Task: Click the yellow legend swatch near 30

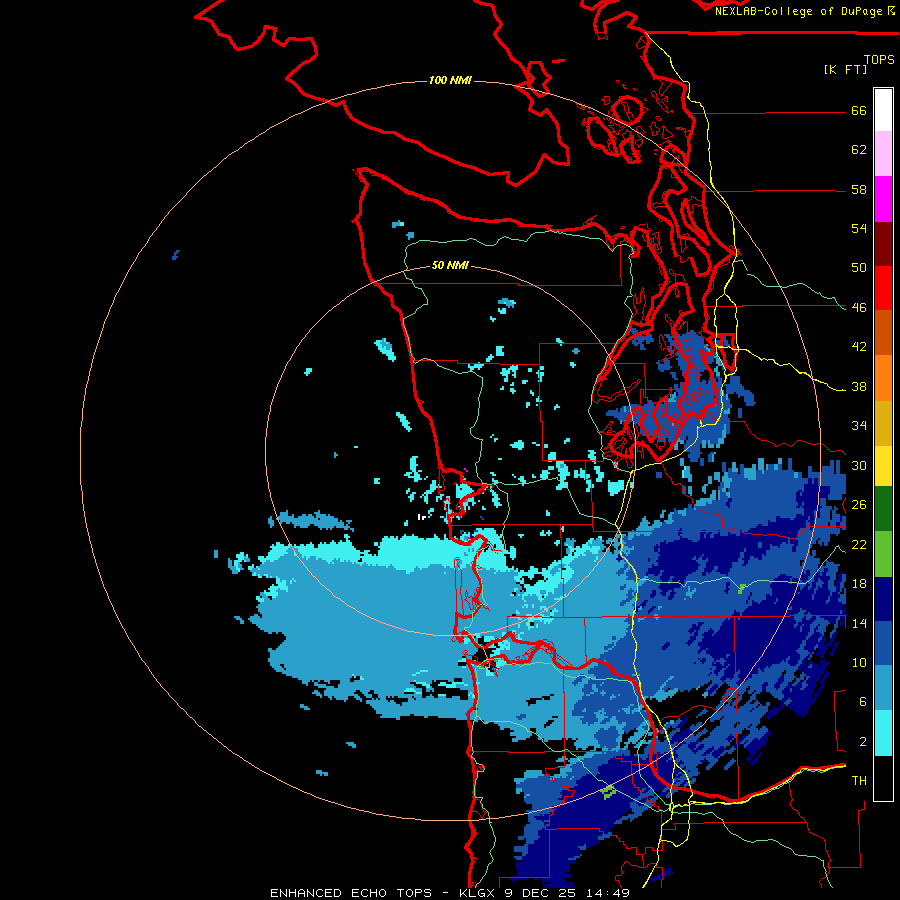Action: (883, 465)
